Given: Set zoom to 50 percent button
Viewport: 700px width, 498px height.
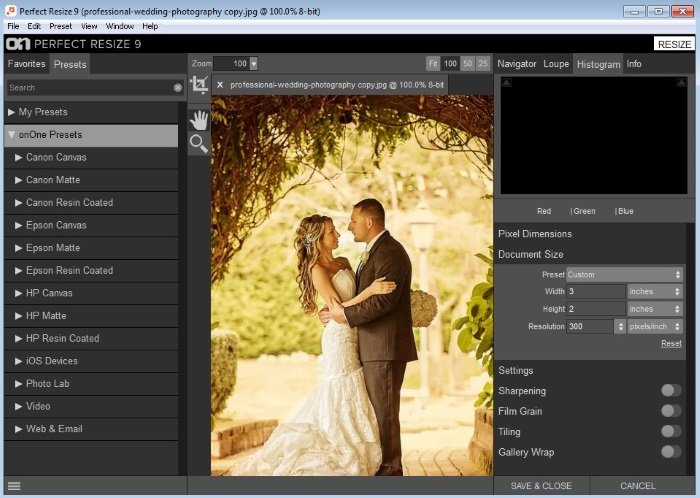Looking at the screenshot, I should click(467, 63).
